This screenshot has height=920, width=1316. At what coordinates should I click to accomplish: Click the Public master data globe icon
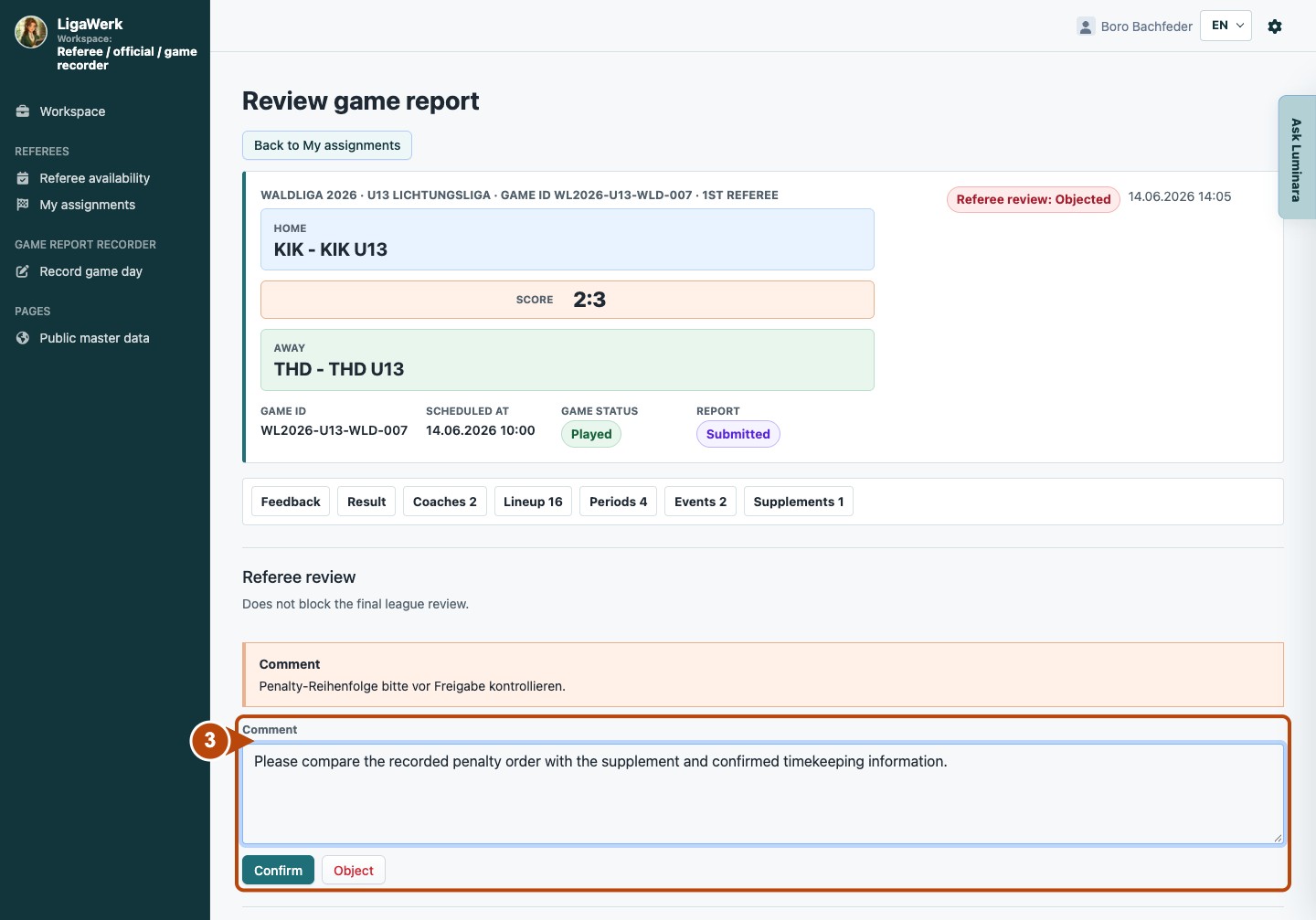[x=23, y=338]
